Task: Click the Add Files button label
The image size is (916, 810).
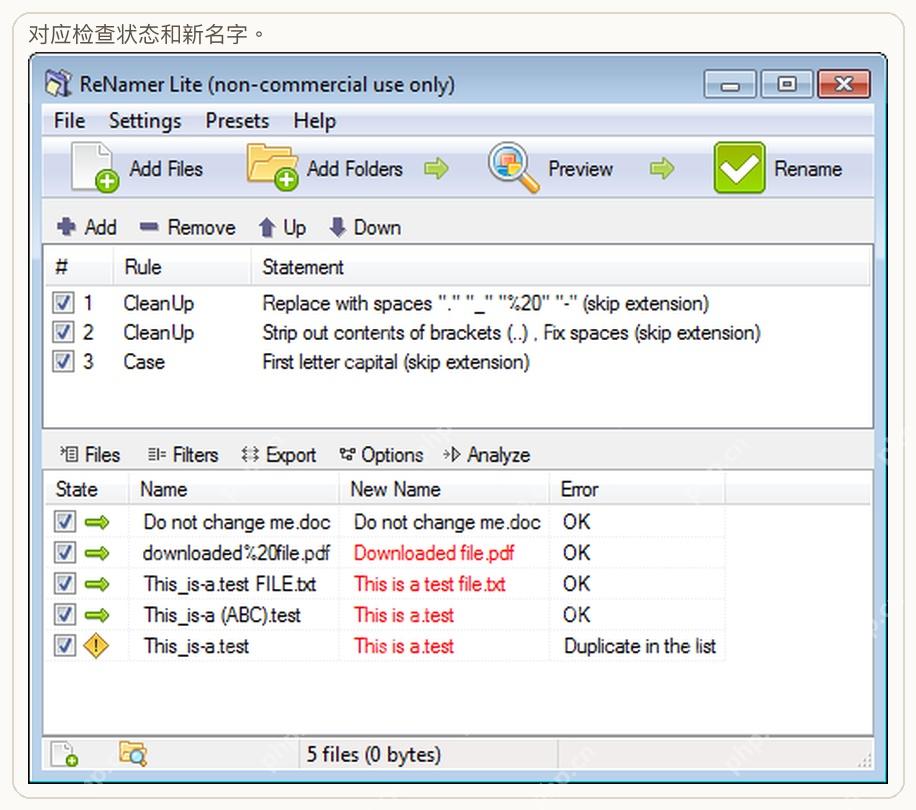Action: pos(166,169)
